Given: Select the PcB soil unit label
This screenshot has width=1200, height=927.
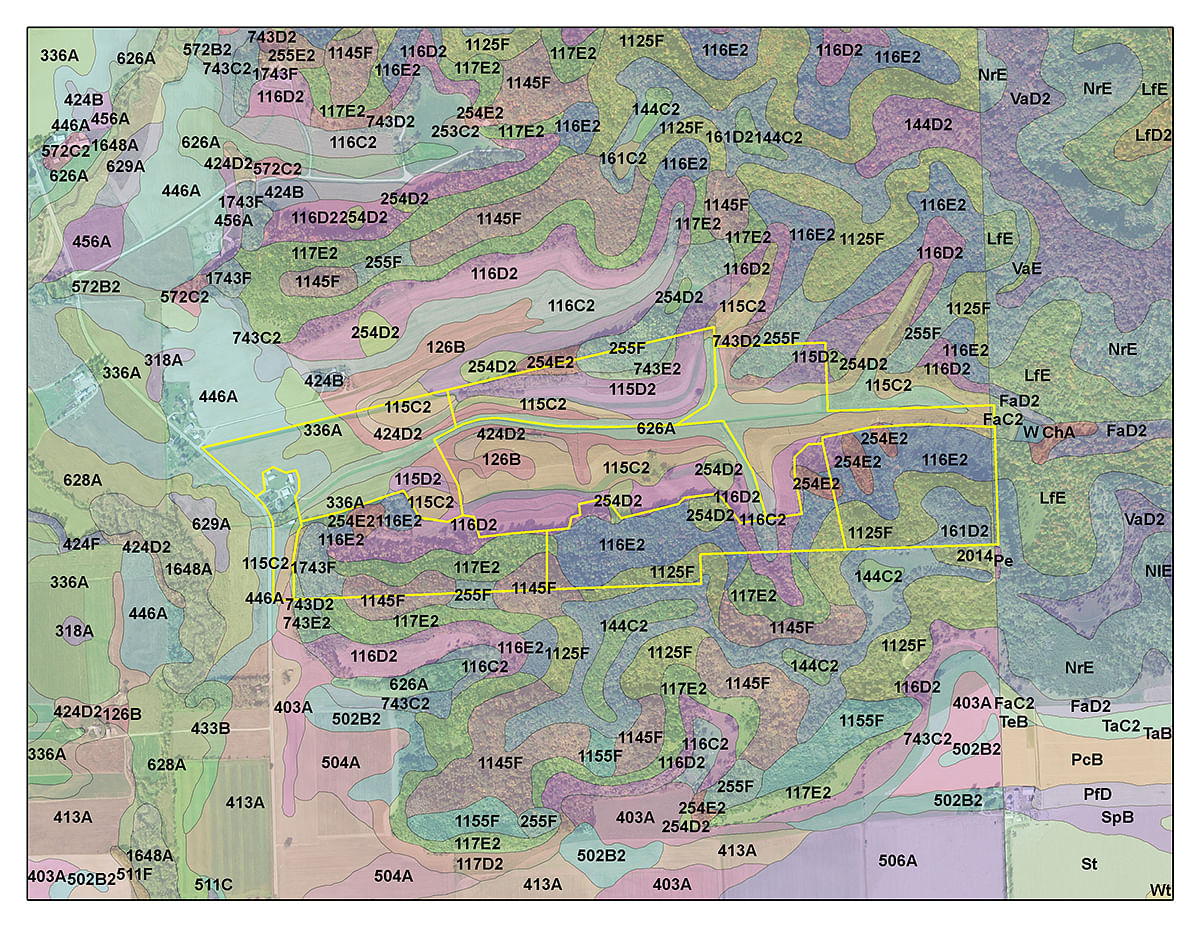Looking at the screenshot, I should (1087, 759).
